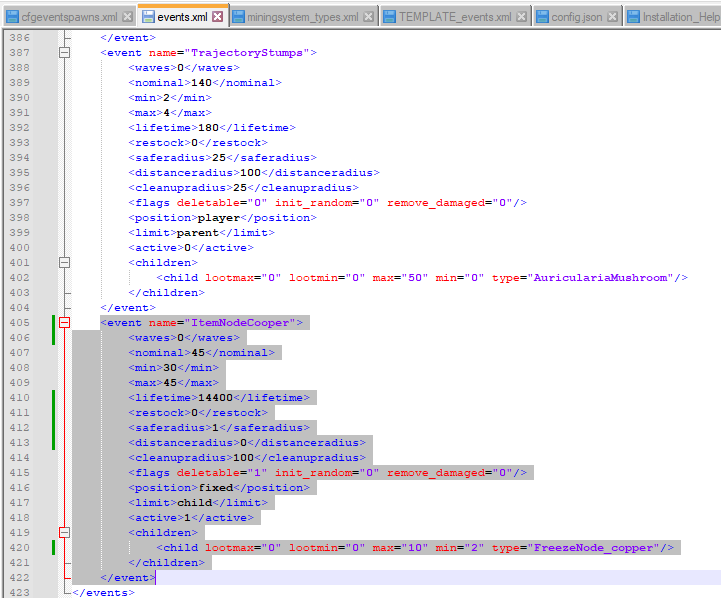Click the min value 30 on line 408
Screen dimensions: 721x598
tap(170, 368)
